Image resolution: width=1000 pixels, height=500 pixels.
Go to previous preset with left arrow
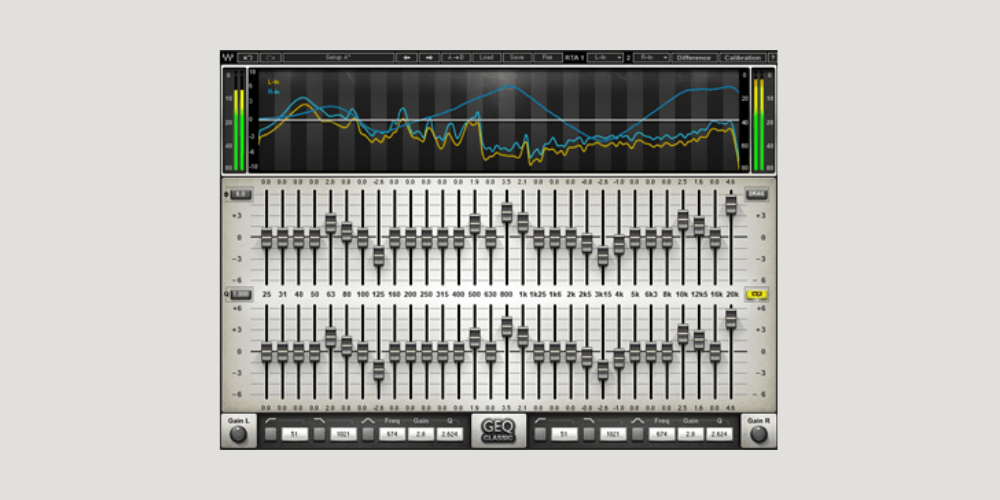[406, 57]
